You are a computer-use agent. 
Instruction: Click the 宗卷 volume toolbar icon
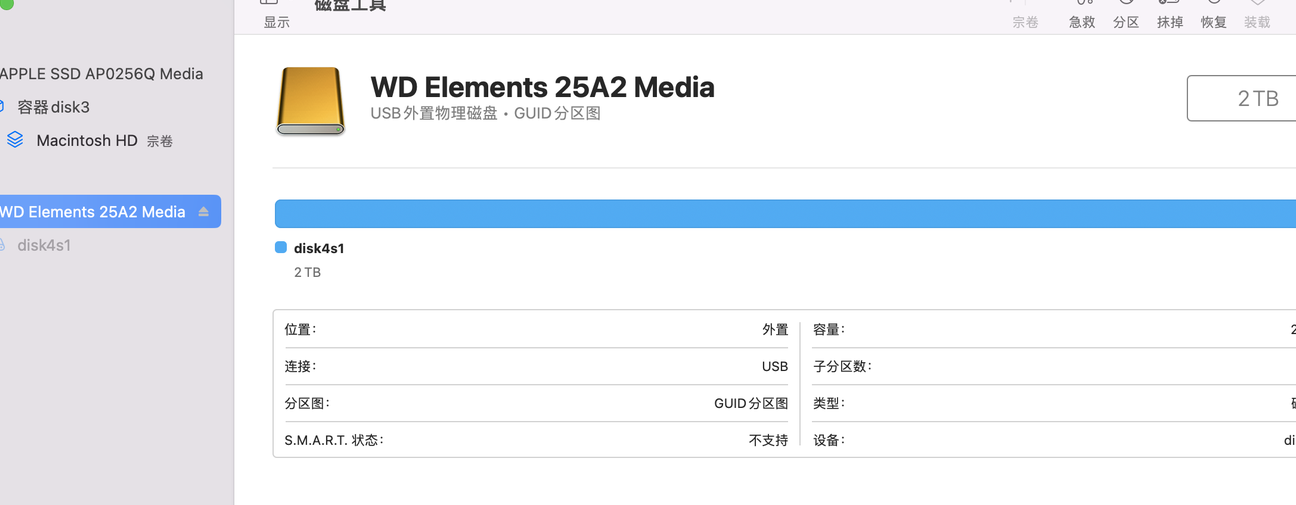[1025, 15]
